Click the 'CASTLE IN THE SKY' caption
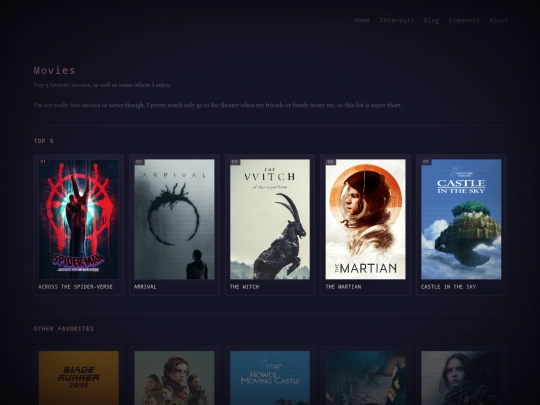 (x=448, y=287)
